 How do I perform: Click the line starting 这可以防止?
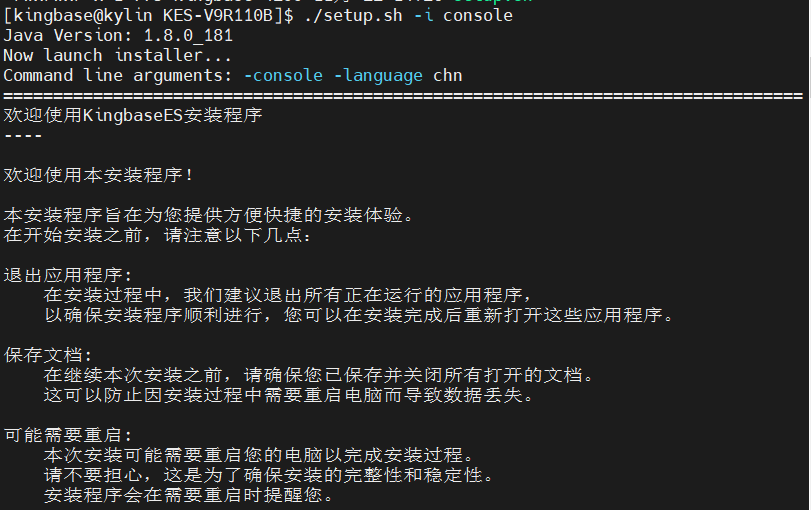coord(289,395)
